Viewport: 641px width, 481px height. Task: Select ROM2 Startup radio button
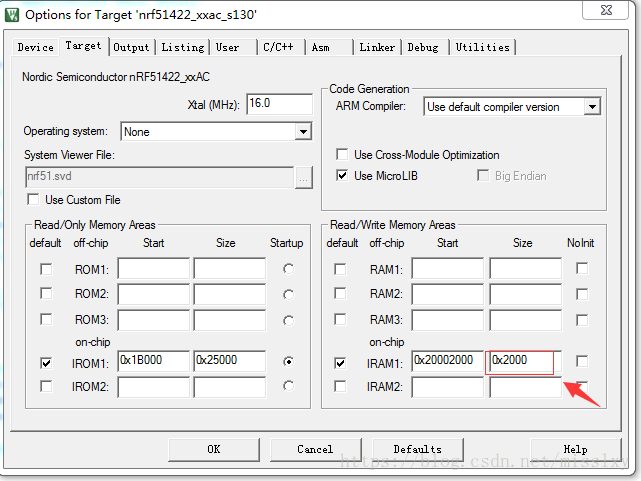tap(288, 295)
